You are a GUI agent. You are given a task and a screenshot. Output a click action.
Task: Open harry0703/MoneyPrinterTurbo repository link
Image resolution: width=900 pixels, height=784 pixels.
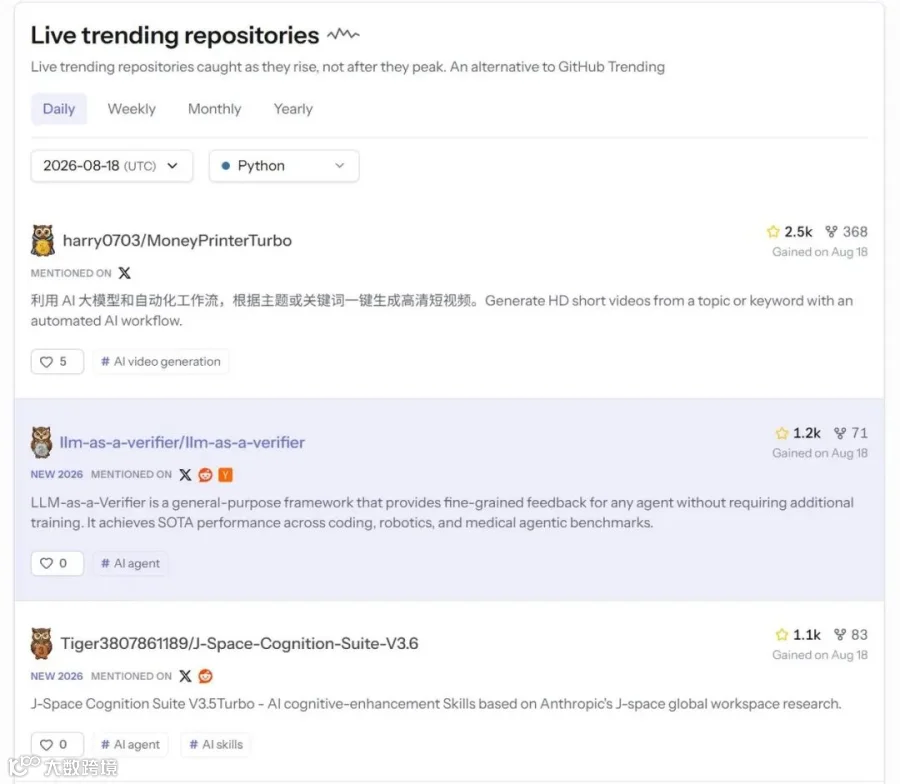(x=177, y=240)
